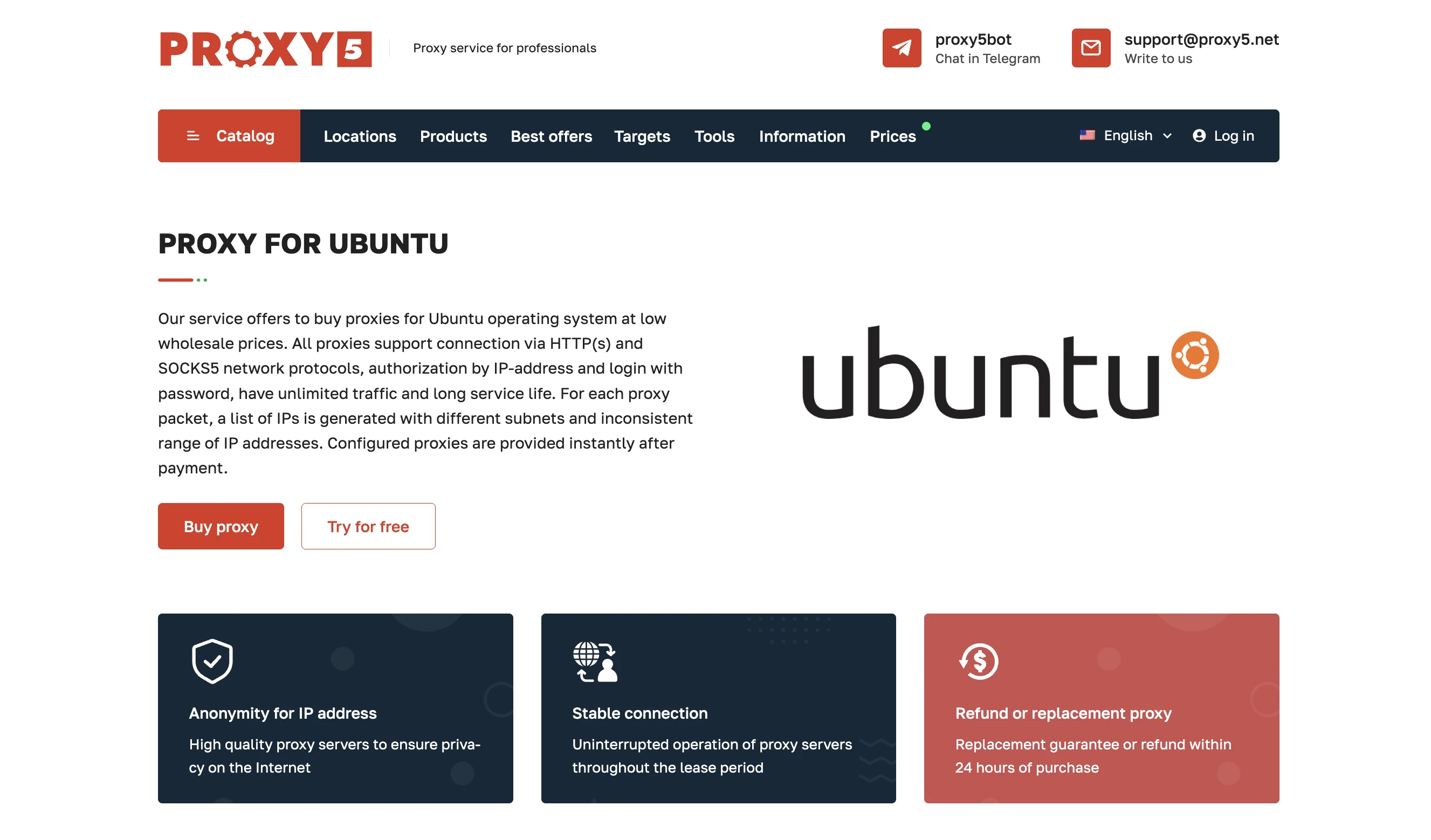
Task: Open the Products menu item
Action: pos(453,136)
